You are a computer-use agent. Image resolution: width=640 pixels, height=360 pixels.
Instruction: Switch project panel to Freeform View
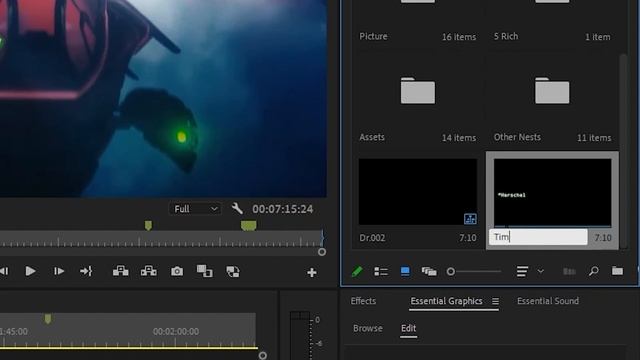(429, 271)
